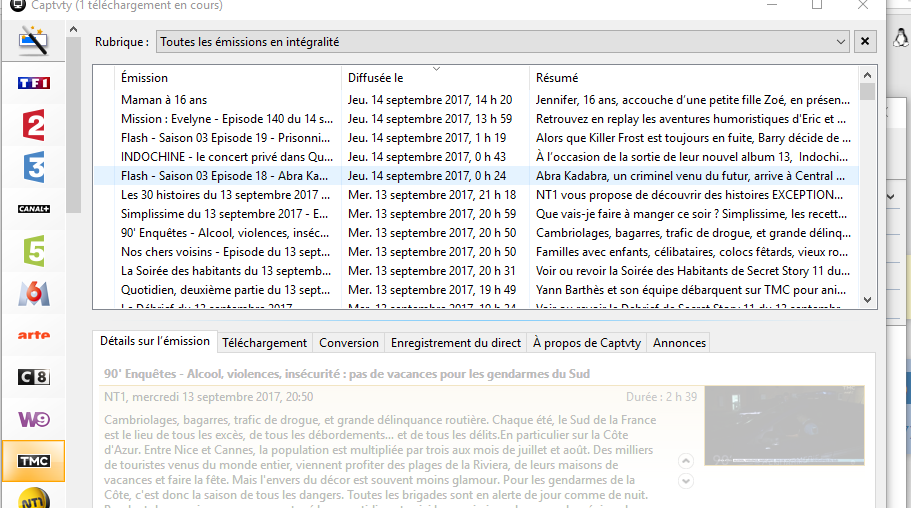
Task: Open the À propos de Captvty tab
Action: click(587, 342)
